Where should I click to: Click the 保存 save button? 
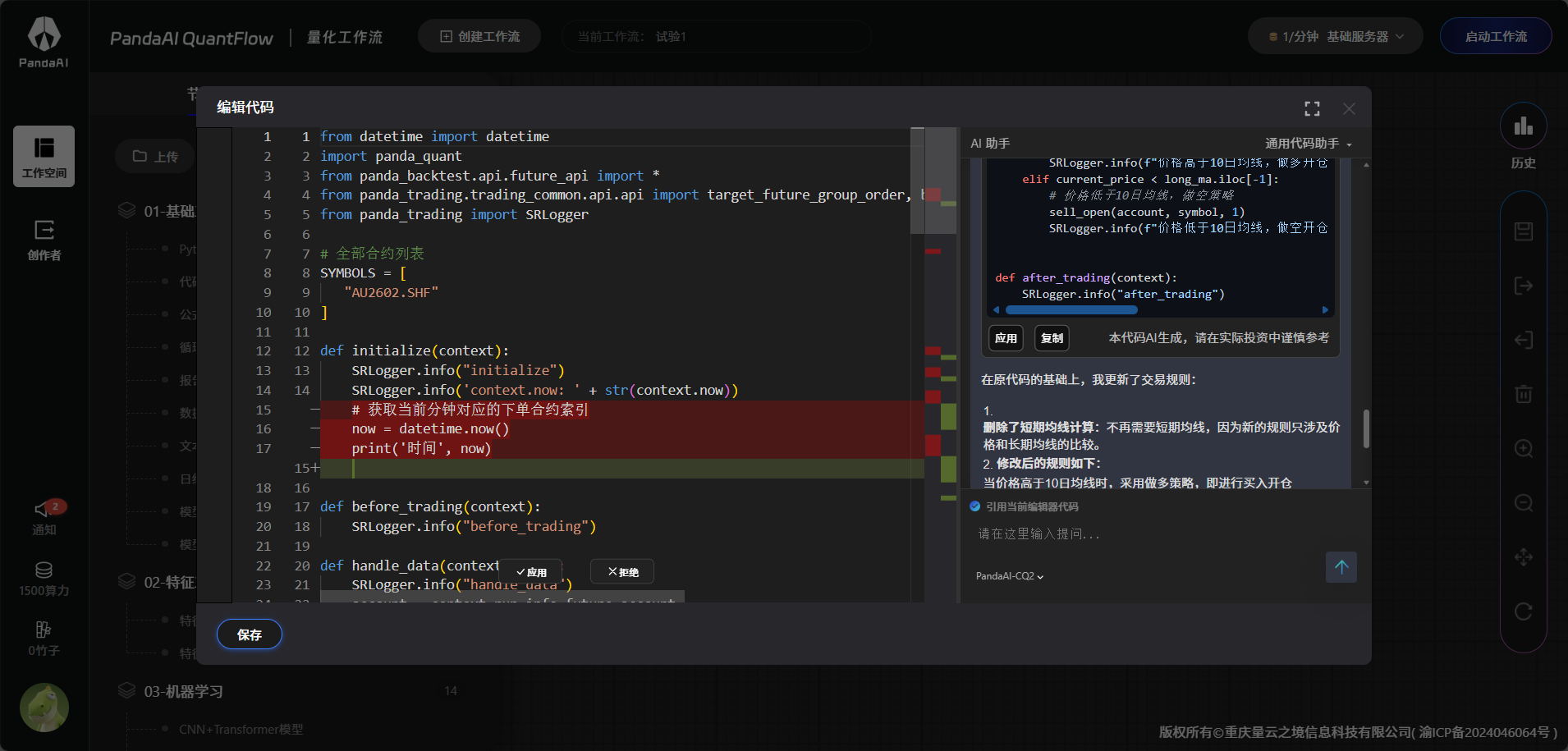250,634
